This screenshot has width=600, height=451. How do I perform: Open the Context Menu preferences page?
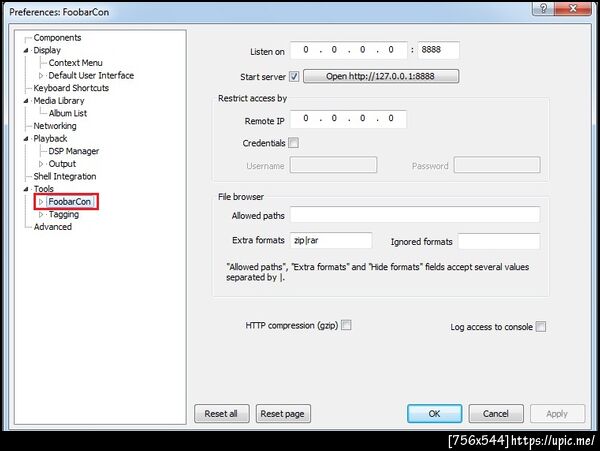click(75, 63)
